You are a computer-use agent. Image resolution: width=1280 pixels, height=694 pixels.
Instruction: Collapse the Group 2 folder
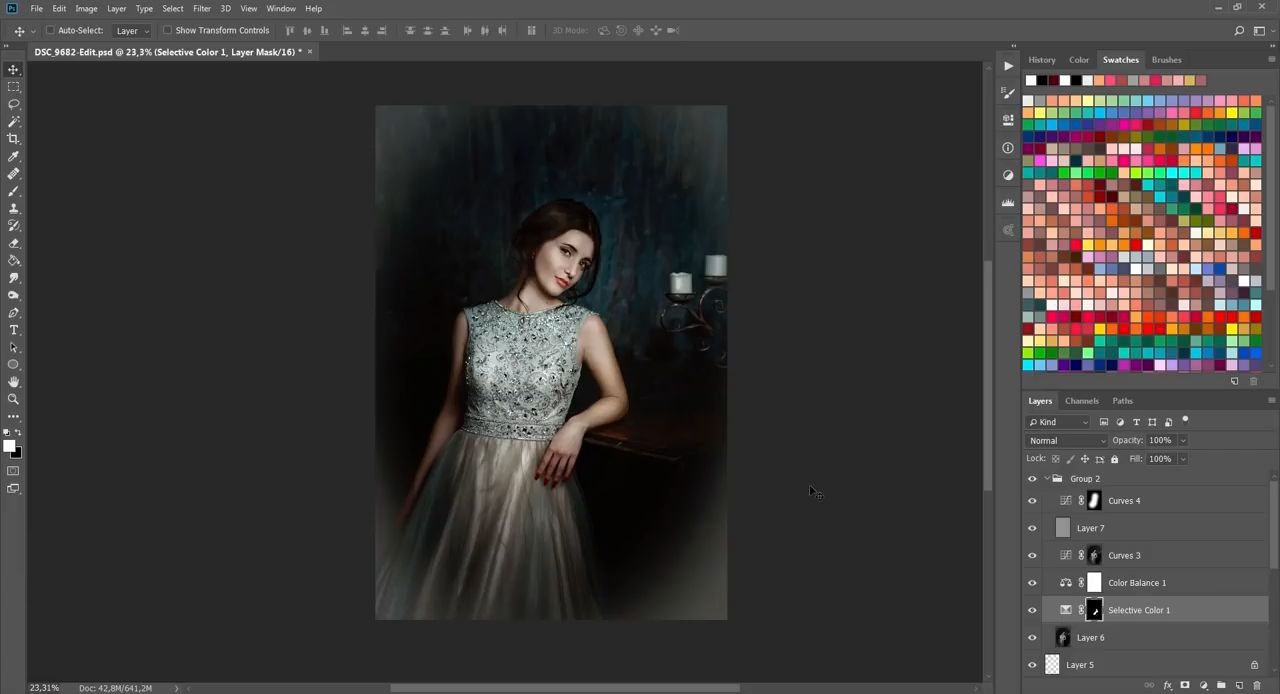click(x=1047, y=479)
